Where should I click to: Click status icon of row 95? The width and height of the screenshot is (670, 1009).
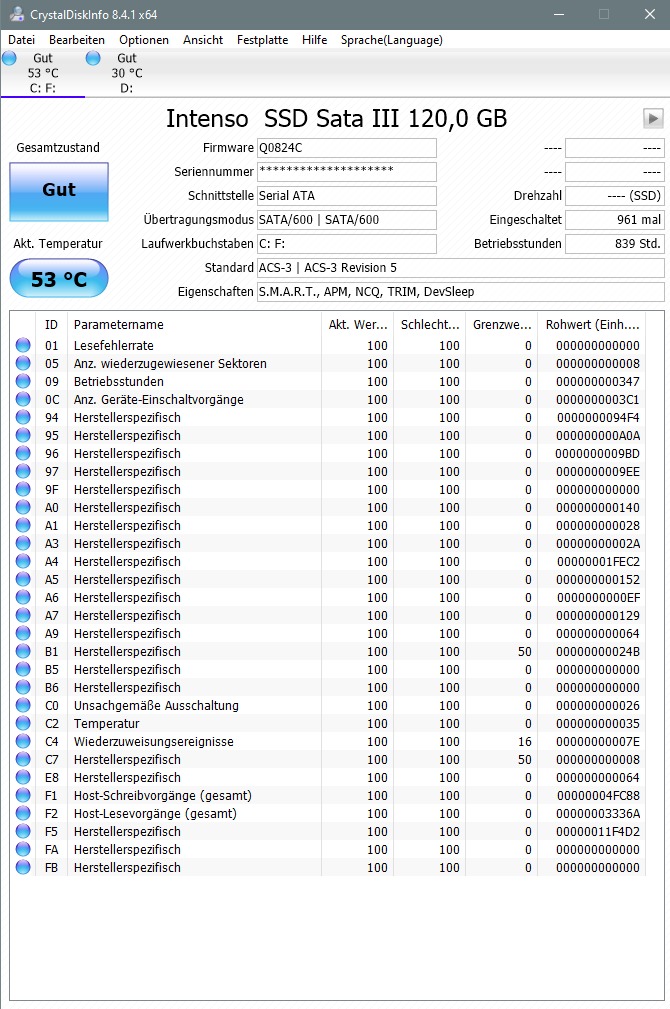(23, 435)
